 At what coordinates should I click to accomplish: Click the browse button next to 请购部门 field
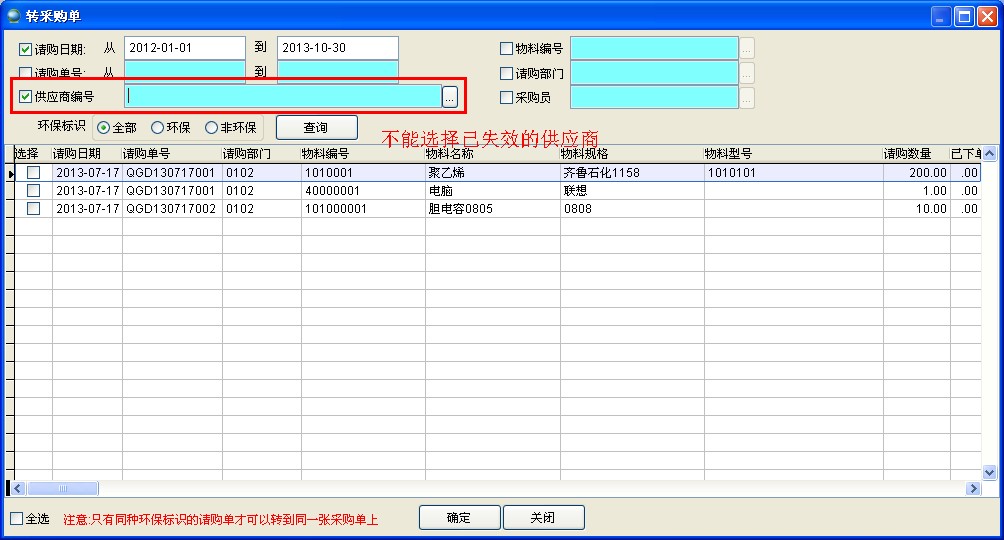coord(747,73)
